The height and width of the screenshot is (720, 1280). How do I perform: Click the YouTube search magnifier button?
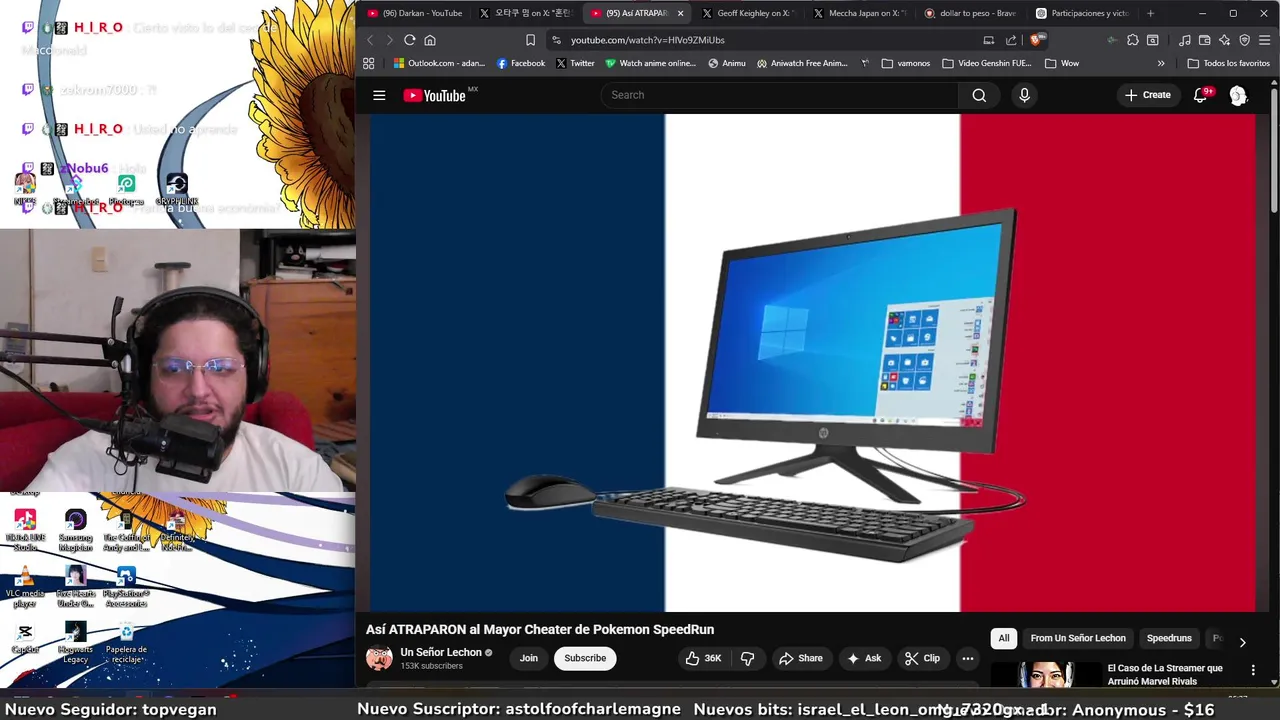point(979,95)
